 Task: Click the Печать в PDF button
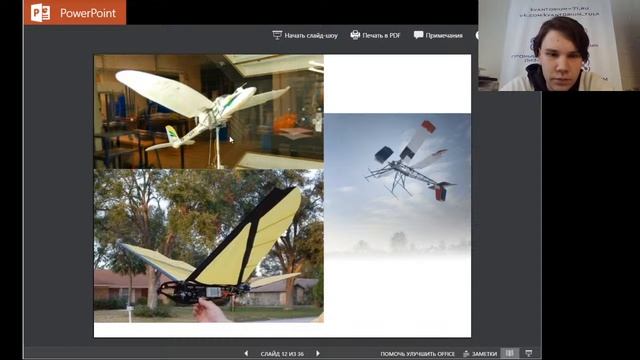point(375,36)
